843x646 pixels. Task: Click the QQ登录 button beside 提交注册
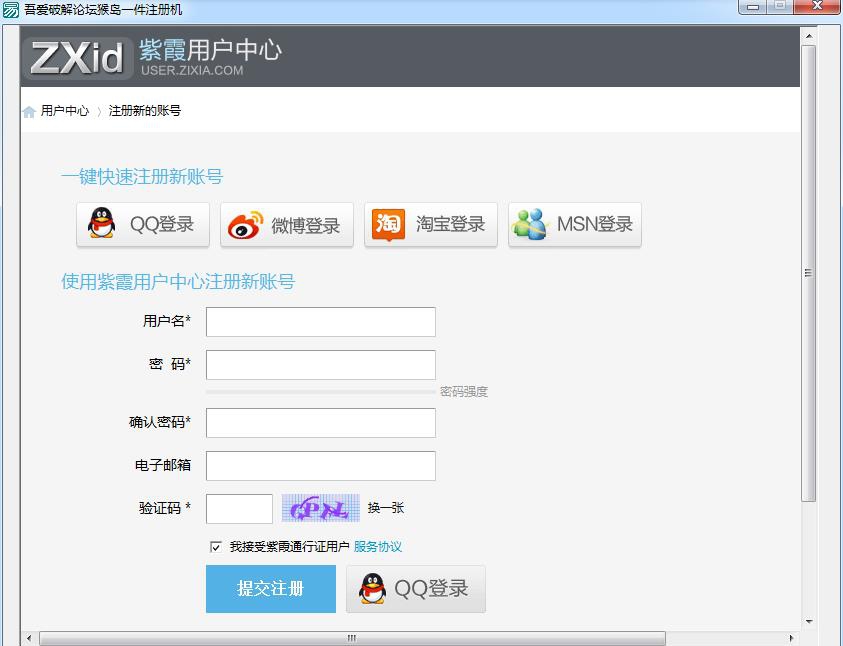pyautogui.click(x=416, y=588)
